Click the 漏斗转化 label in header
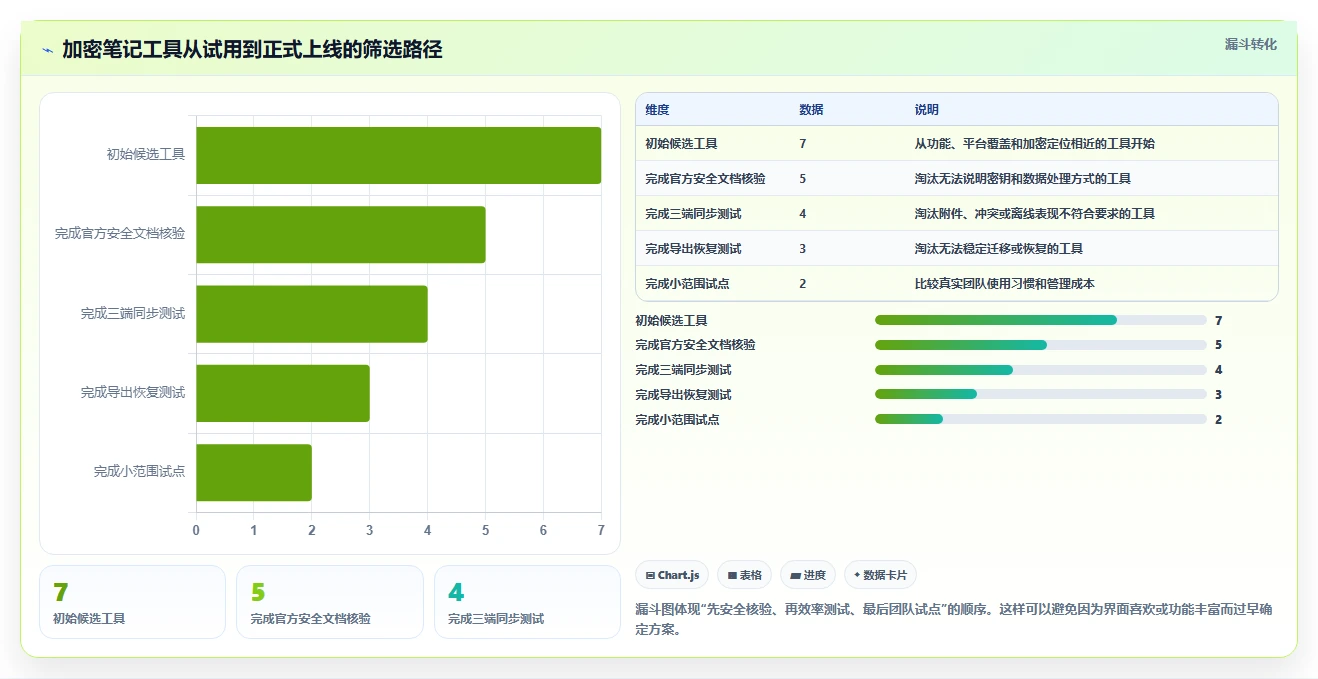1318x679 pixels. (1250, 45)
